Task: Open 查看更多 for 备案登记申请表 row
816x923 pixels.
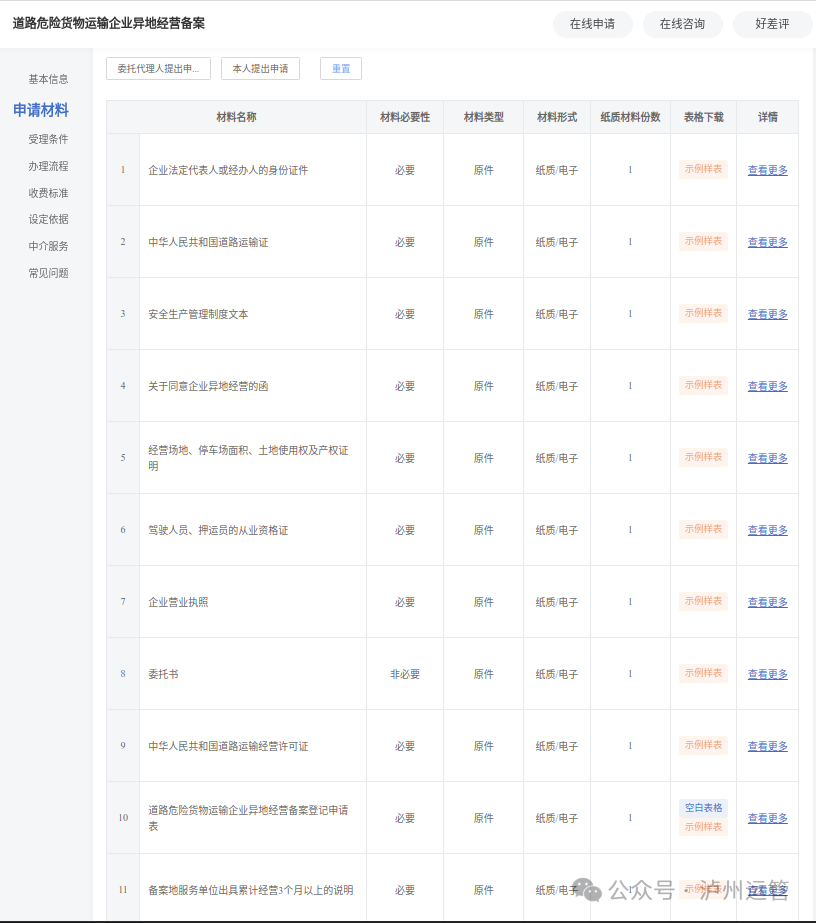Action: 768,818
